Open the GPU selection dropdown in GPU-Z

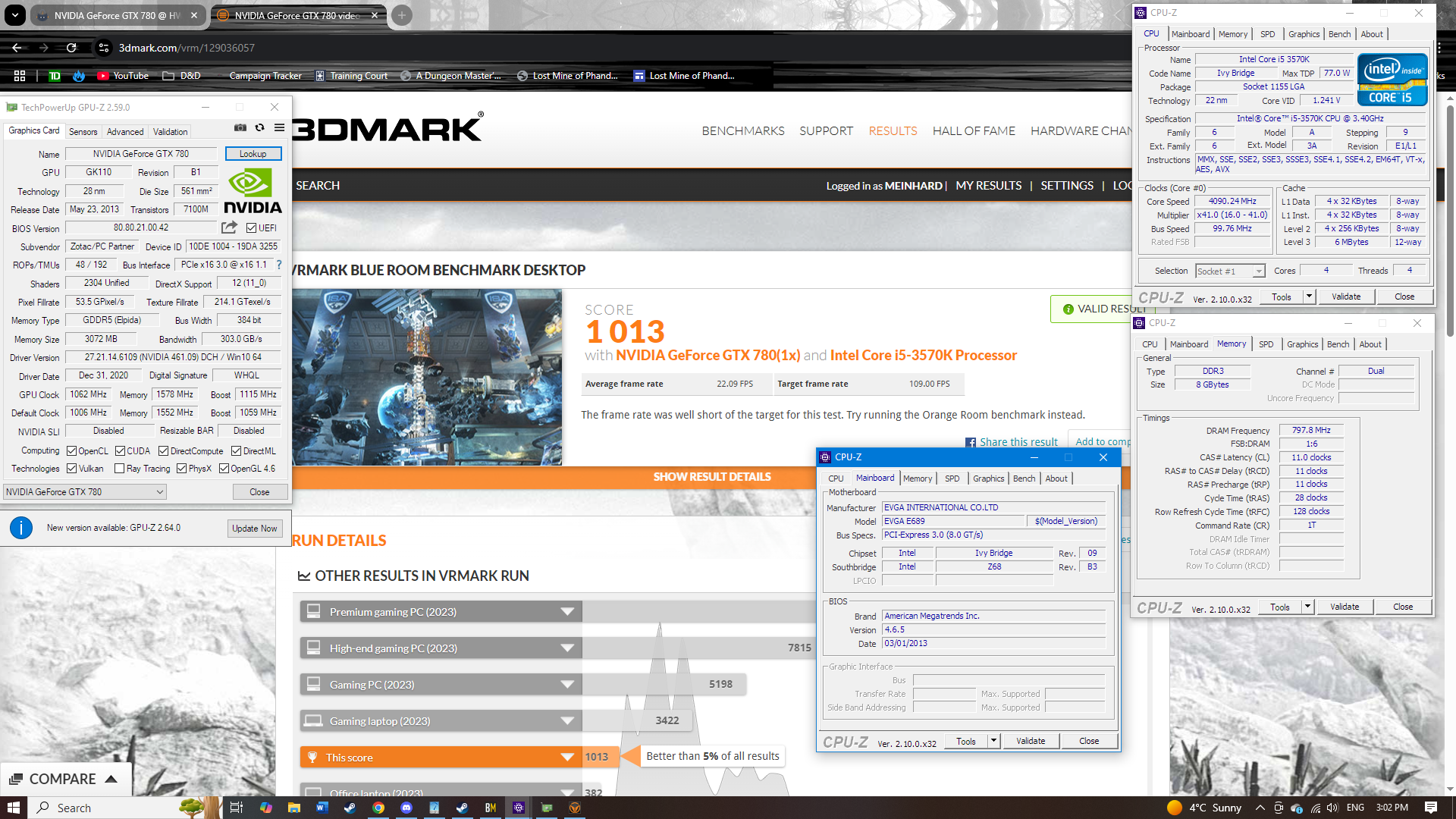(84, 492)
